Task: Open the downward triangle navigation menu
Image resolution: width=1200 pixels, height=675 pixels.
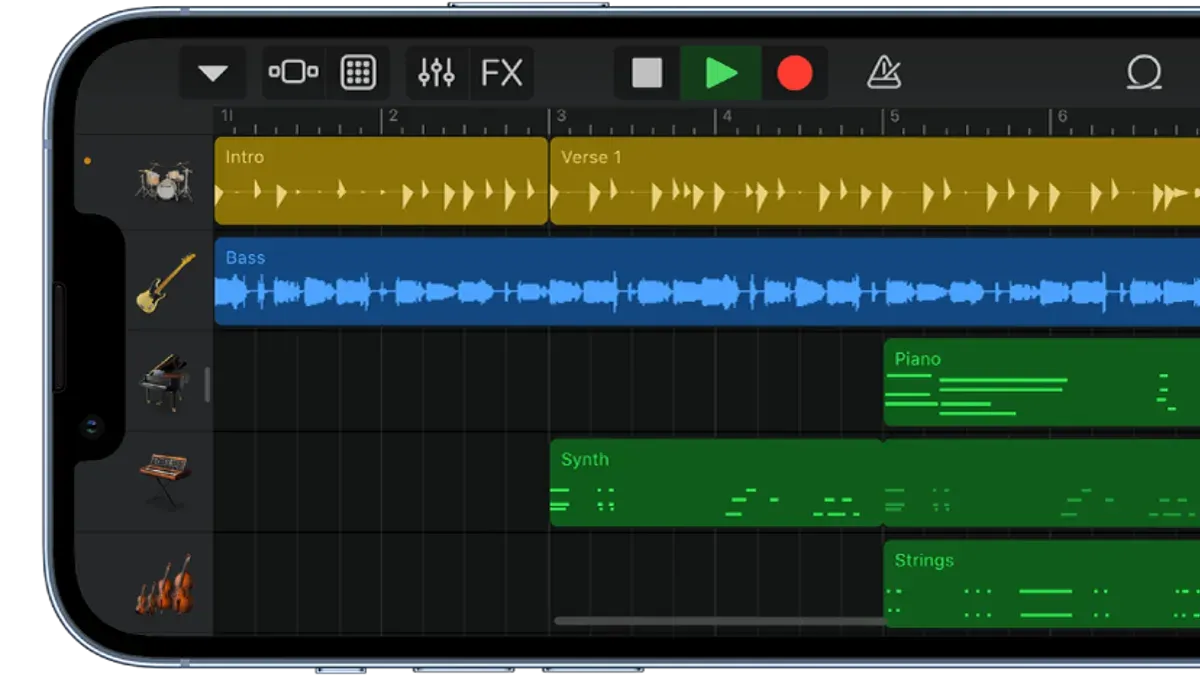Action: coord(213,73)
